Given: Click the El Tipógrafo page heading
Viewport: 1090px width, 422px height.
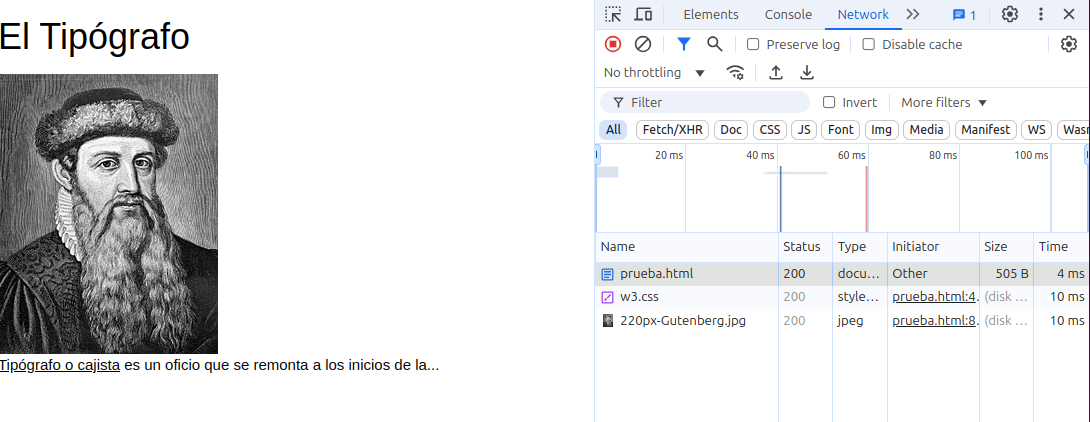Looking at the screenshot, I should coord(95,36).
